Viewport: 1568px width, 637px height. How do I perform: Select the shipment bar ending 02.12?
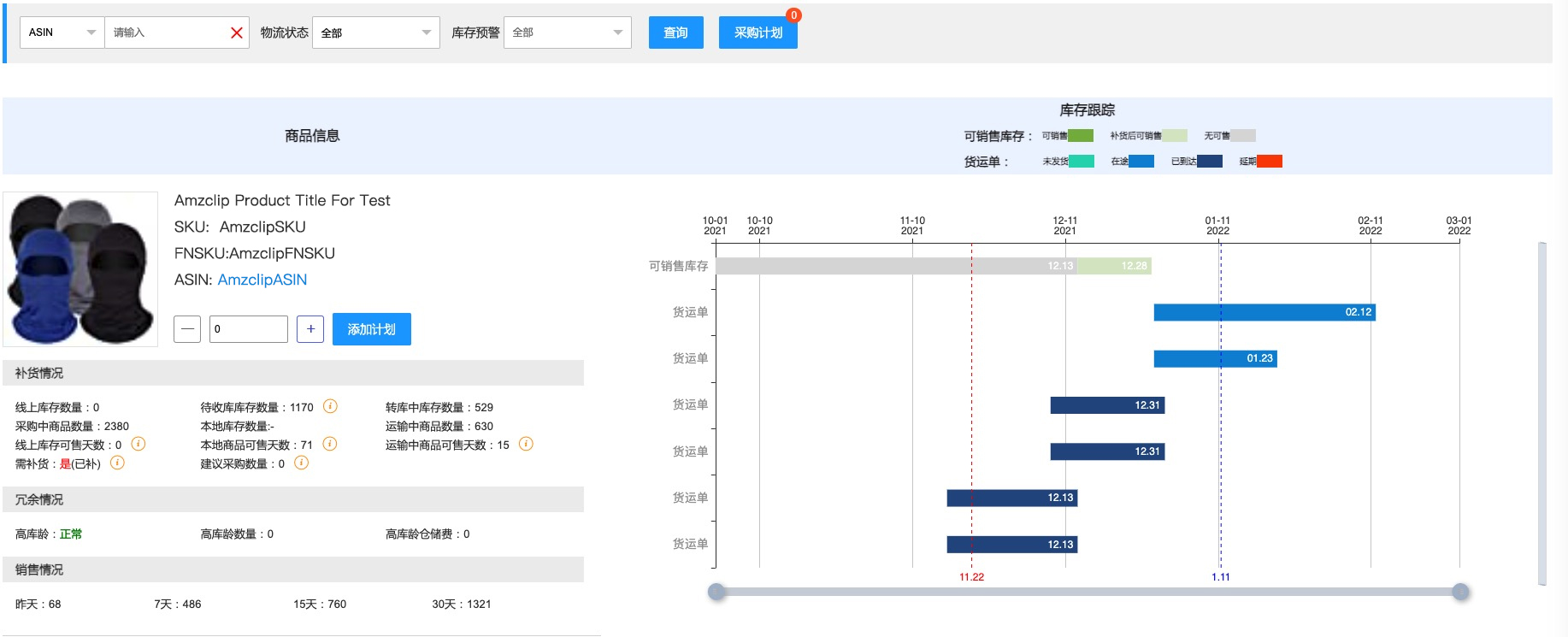(1264, 312)
